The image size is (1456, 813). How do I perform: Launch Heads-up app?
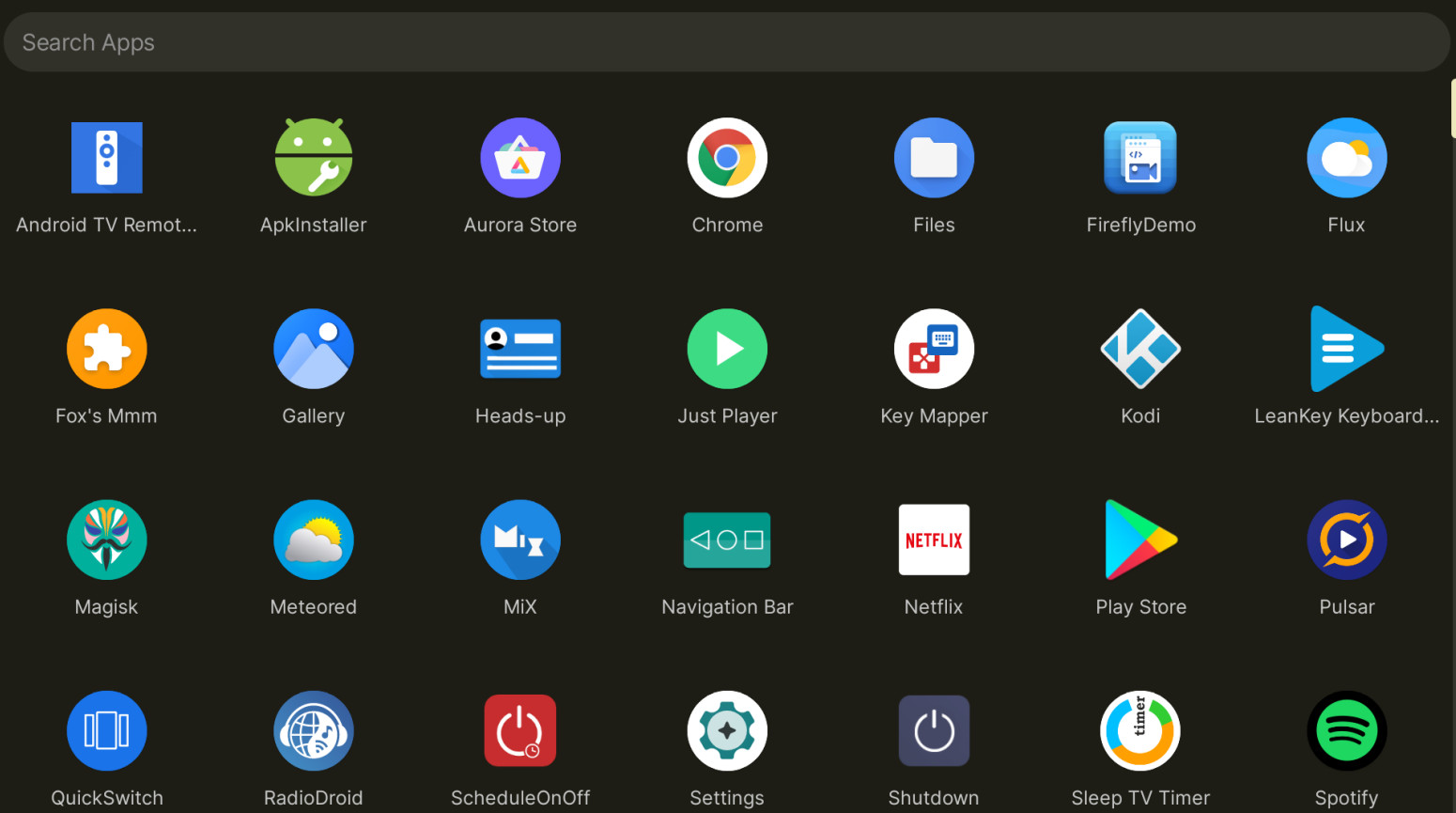click(x=520, y=349)
